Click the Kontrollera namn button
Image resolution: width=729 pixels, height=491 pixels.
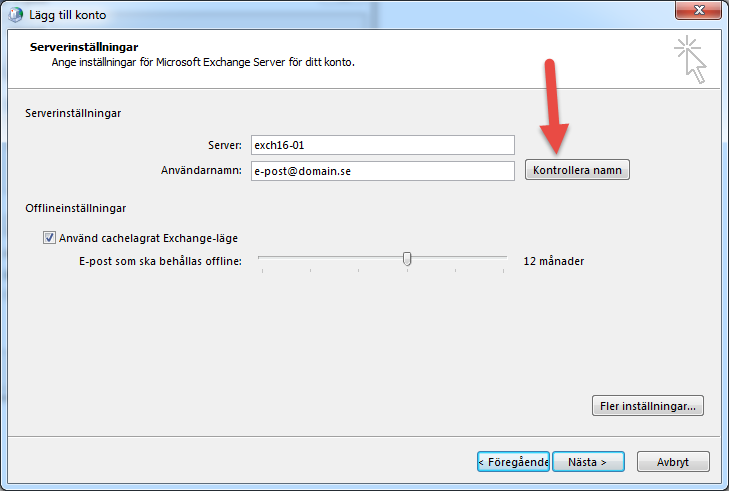point(577,170)
